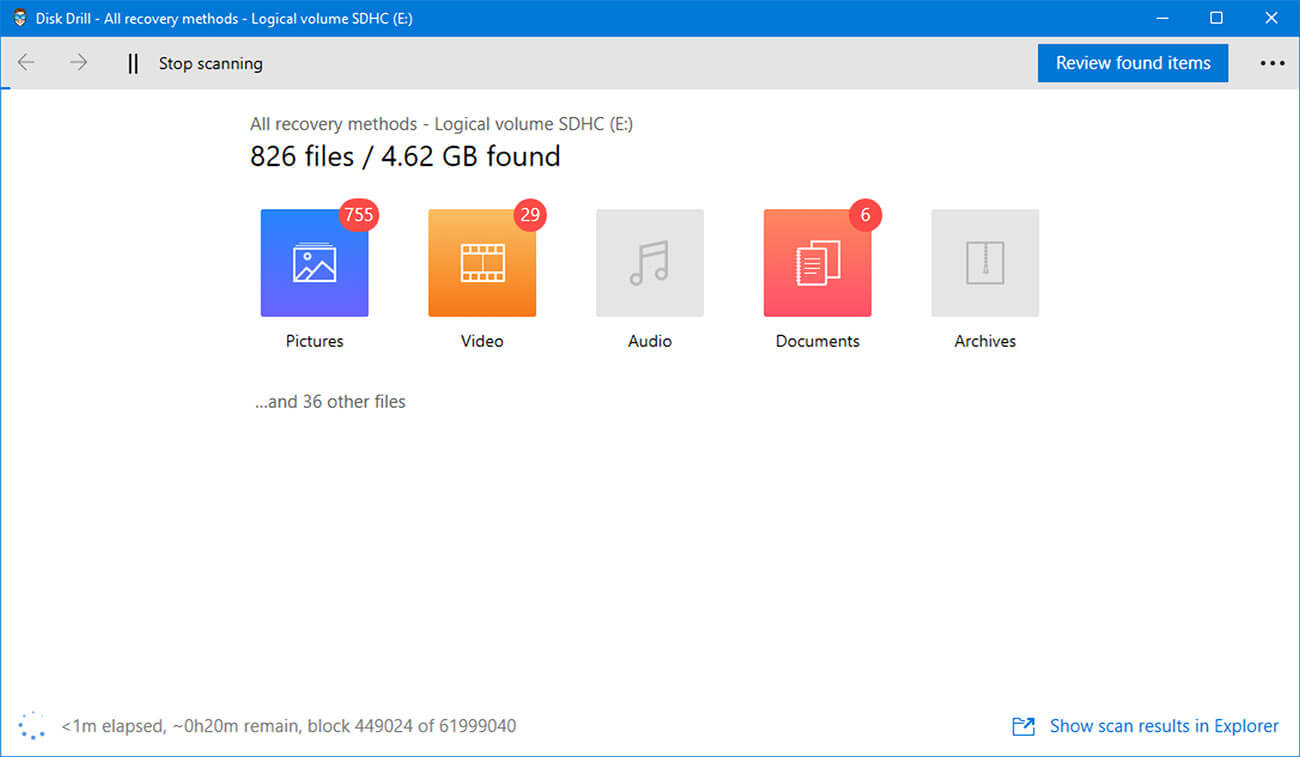This screenshot has height=757, width=1300.
Task: Select the Documents category icon
Action: (817, 262)
